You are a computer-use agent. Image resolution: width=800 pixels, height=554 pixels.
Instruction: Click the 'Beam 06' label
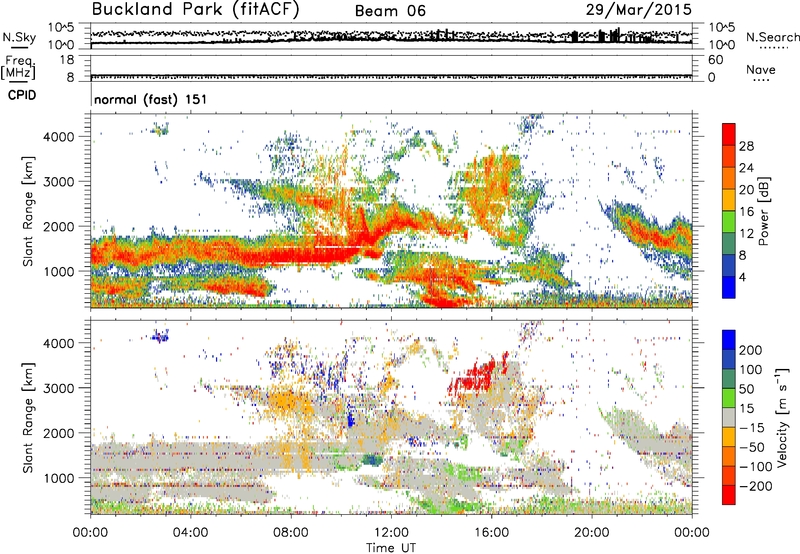coord(390,11)
